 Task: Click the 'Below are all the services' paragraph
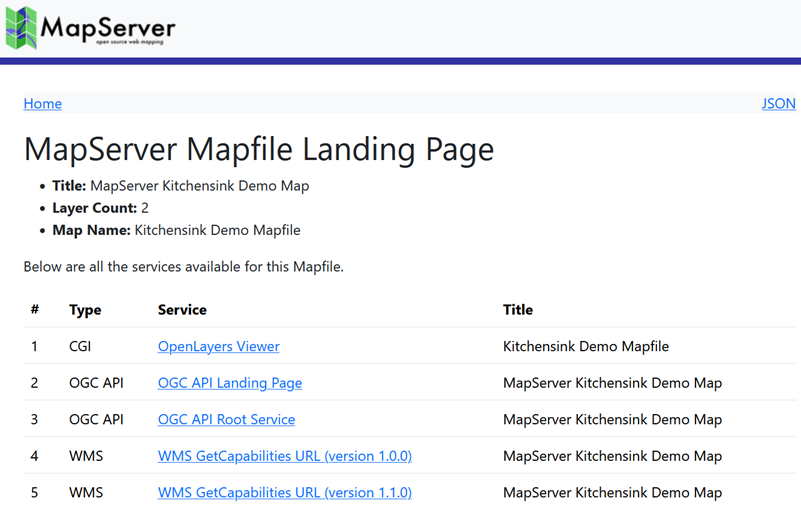tap(183, 266)
